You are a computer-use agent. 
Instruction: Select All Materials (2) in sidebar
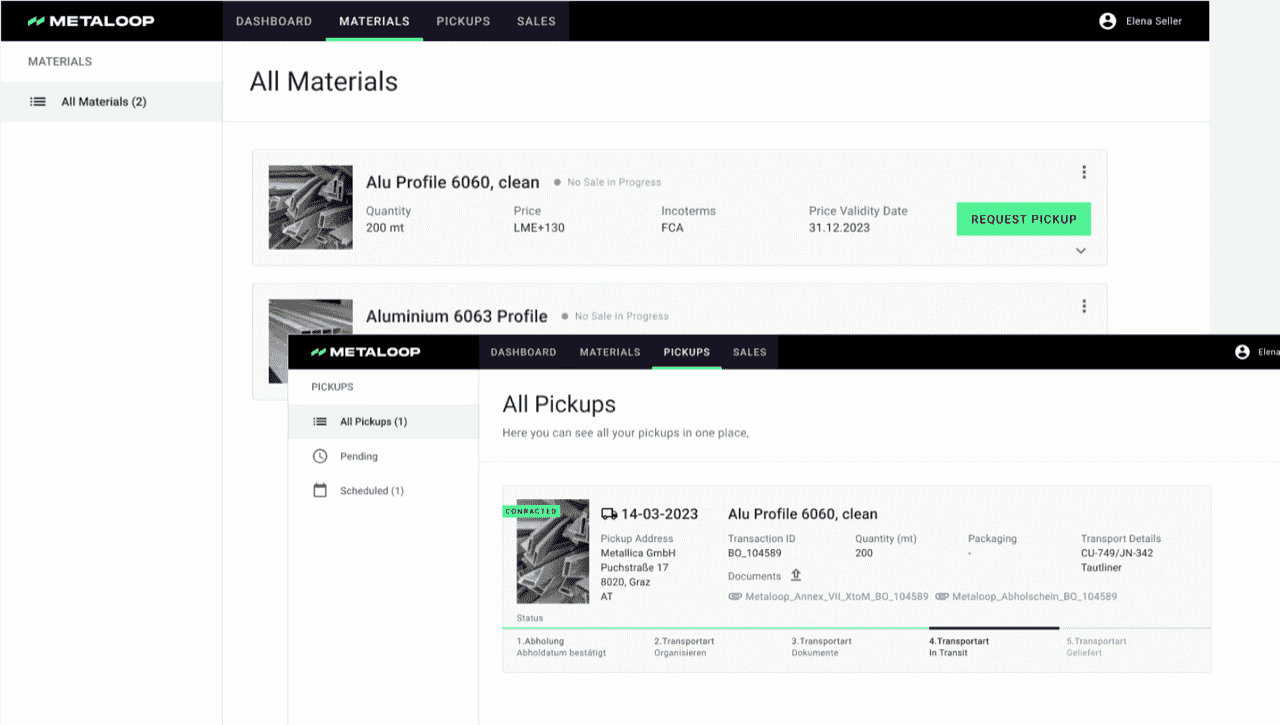[111, 102]
